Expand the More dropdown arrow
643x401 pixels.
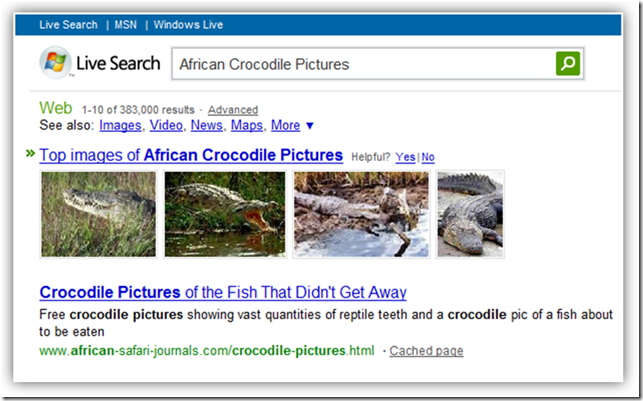[x=310, y=126]
